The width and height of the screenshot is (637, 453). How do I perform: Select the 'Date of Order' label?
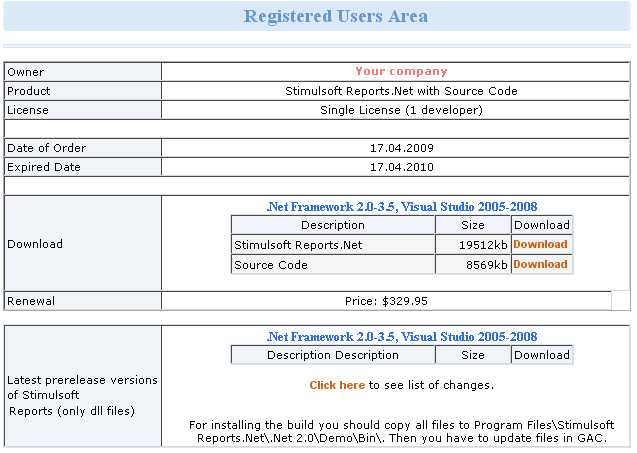point(46,148)
